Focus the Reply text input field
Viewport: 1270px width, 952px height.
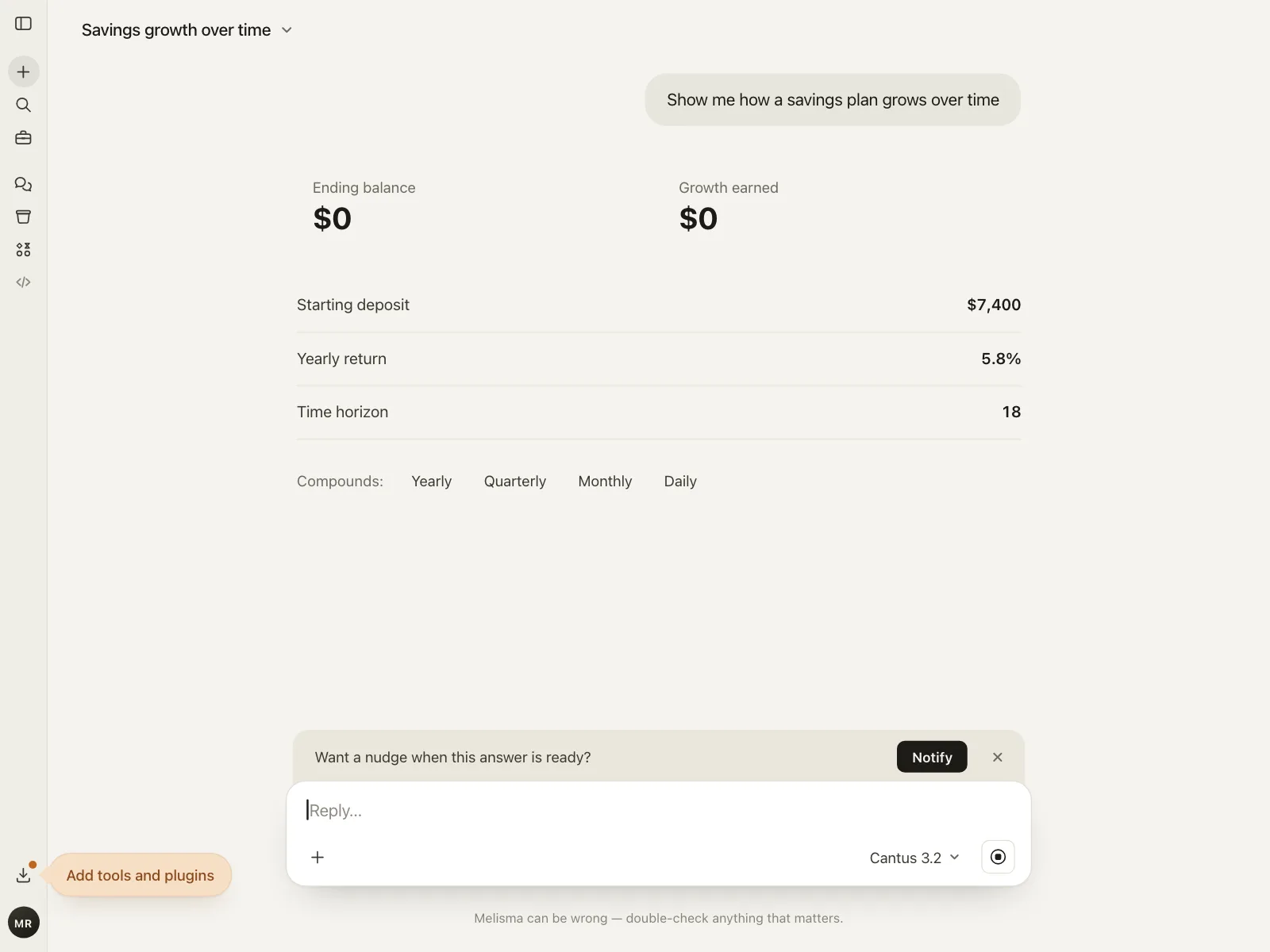click(658, 811)
